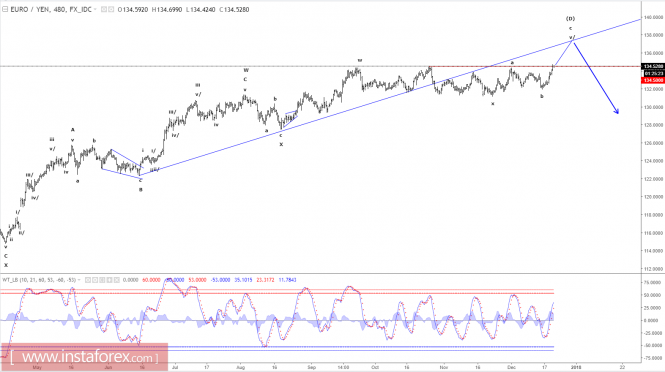Image resolution: width=665 pixels, height=372 pixels.
Task: Click the red price label 134.5000 on the price axis
Action: (653, 80)
